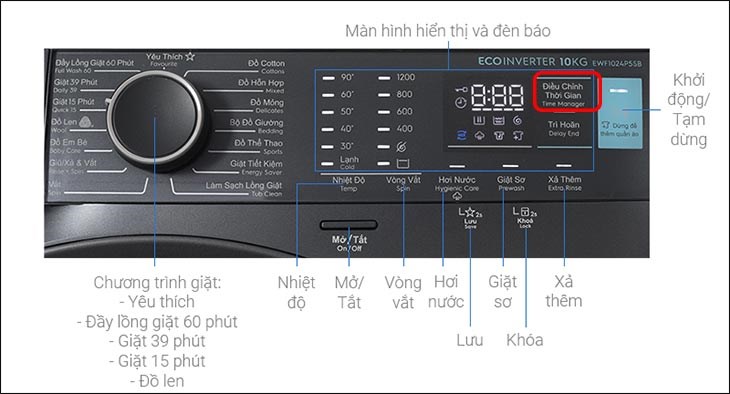Select the Đồ Cotton Cottons program
The height and width of the screenshot is (394, 730).
266,67
